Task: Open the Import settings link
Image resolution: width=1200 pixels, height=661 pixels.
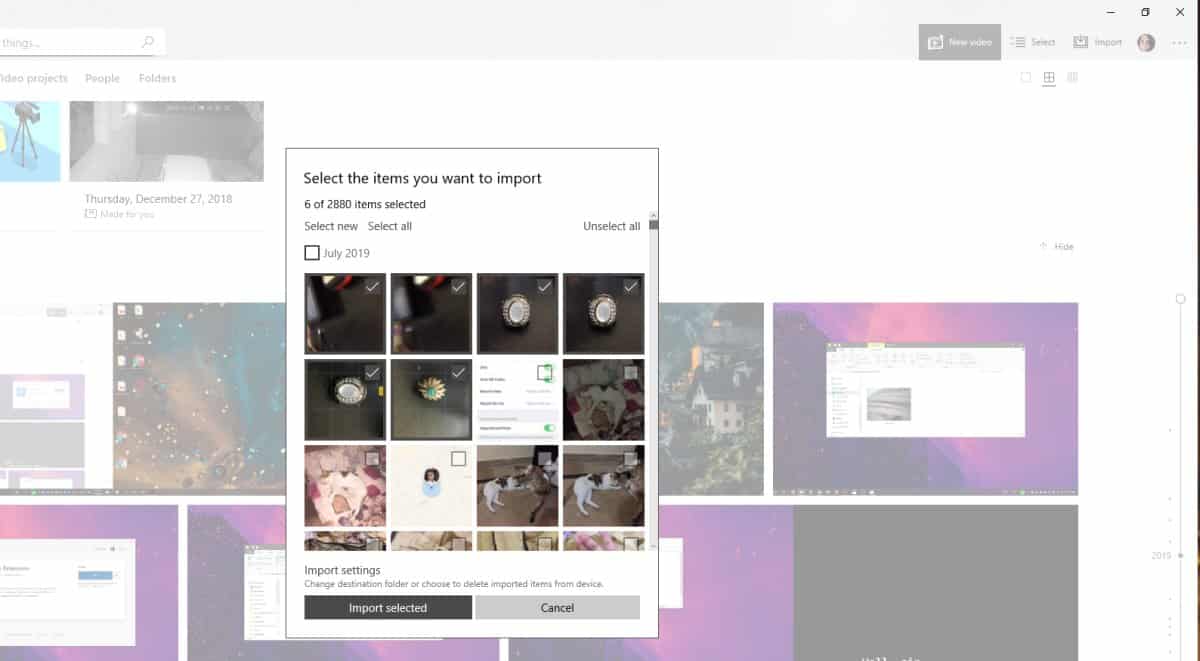Action: (342, 570)
